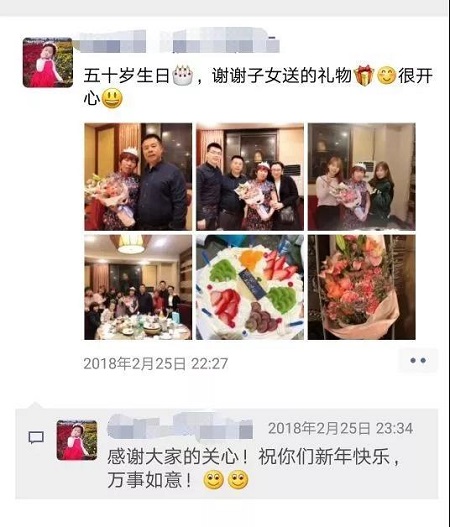
Task: Tap the gift box emoji in the post
Action: [364, 76]
